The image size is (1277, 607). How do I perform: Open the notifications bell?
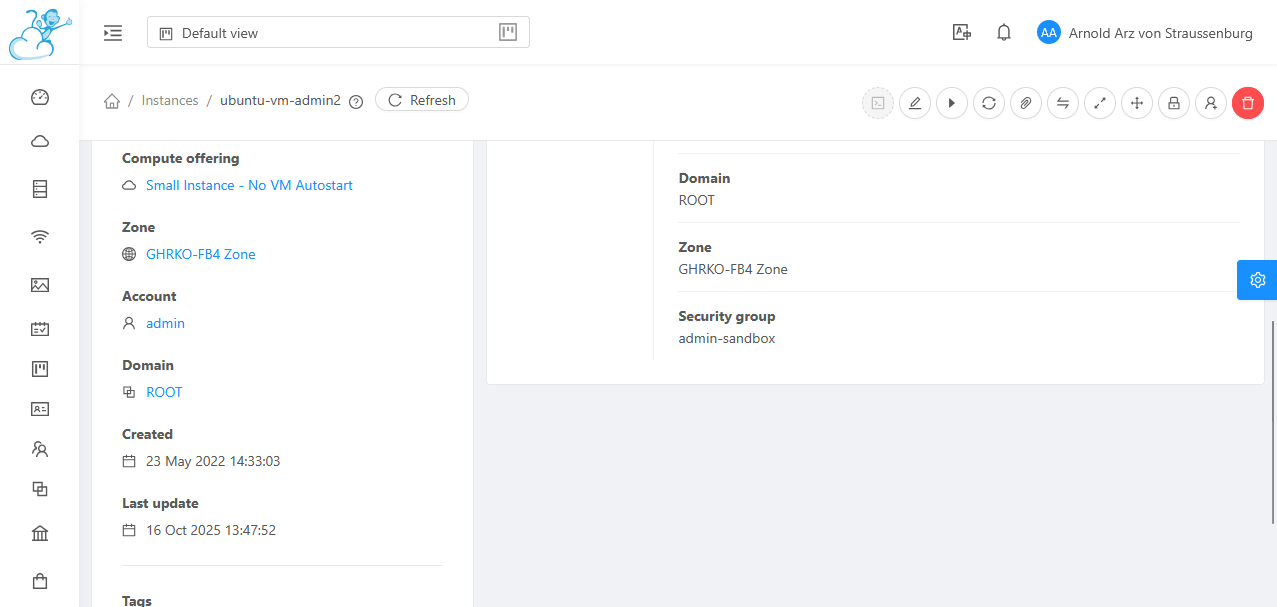point(1003,32)
